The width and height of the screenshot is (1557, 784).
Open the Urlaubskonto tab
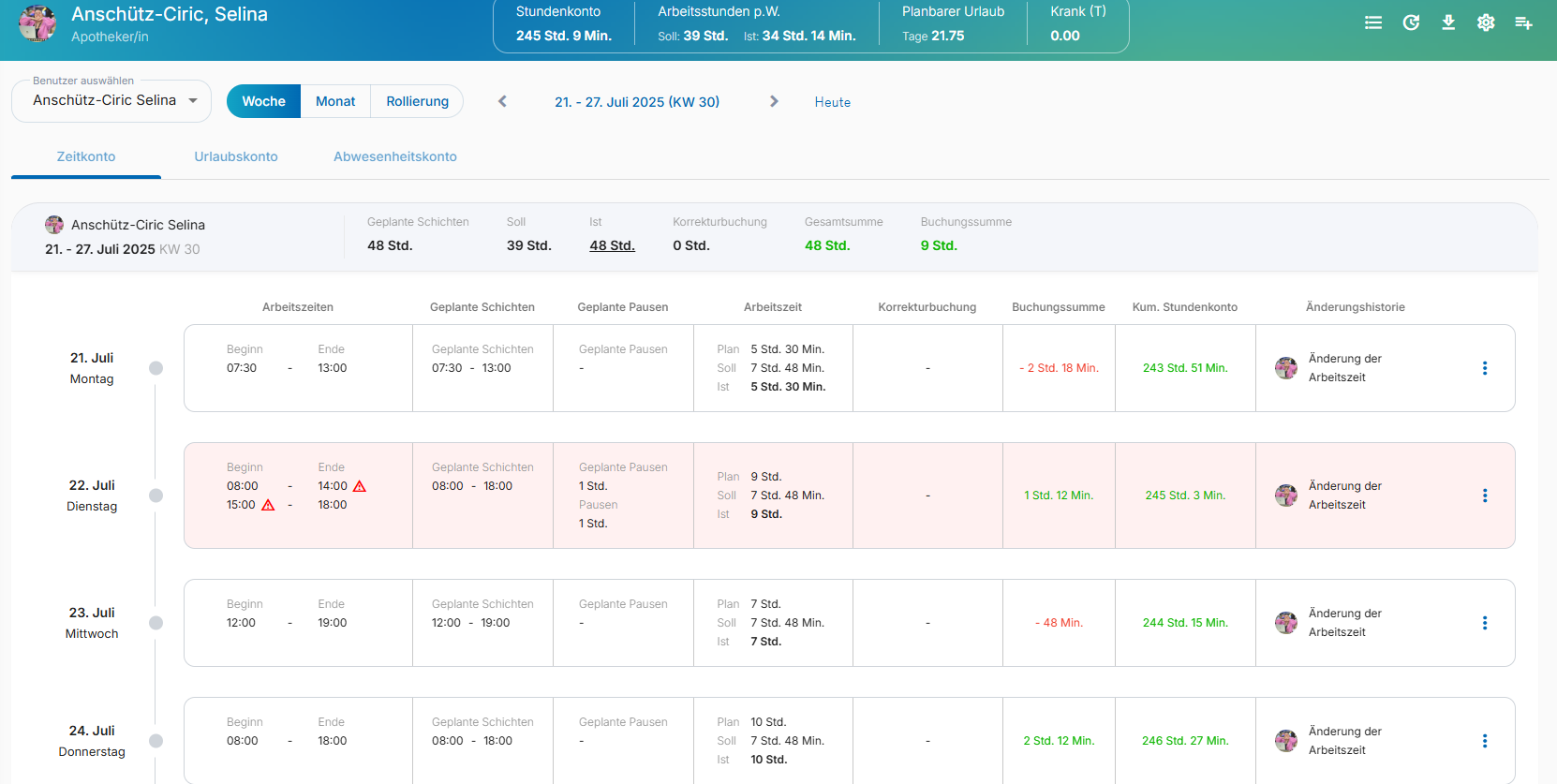[x=236, y=156]
